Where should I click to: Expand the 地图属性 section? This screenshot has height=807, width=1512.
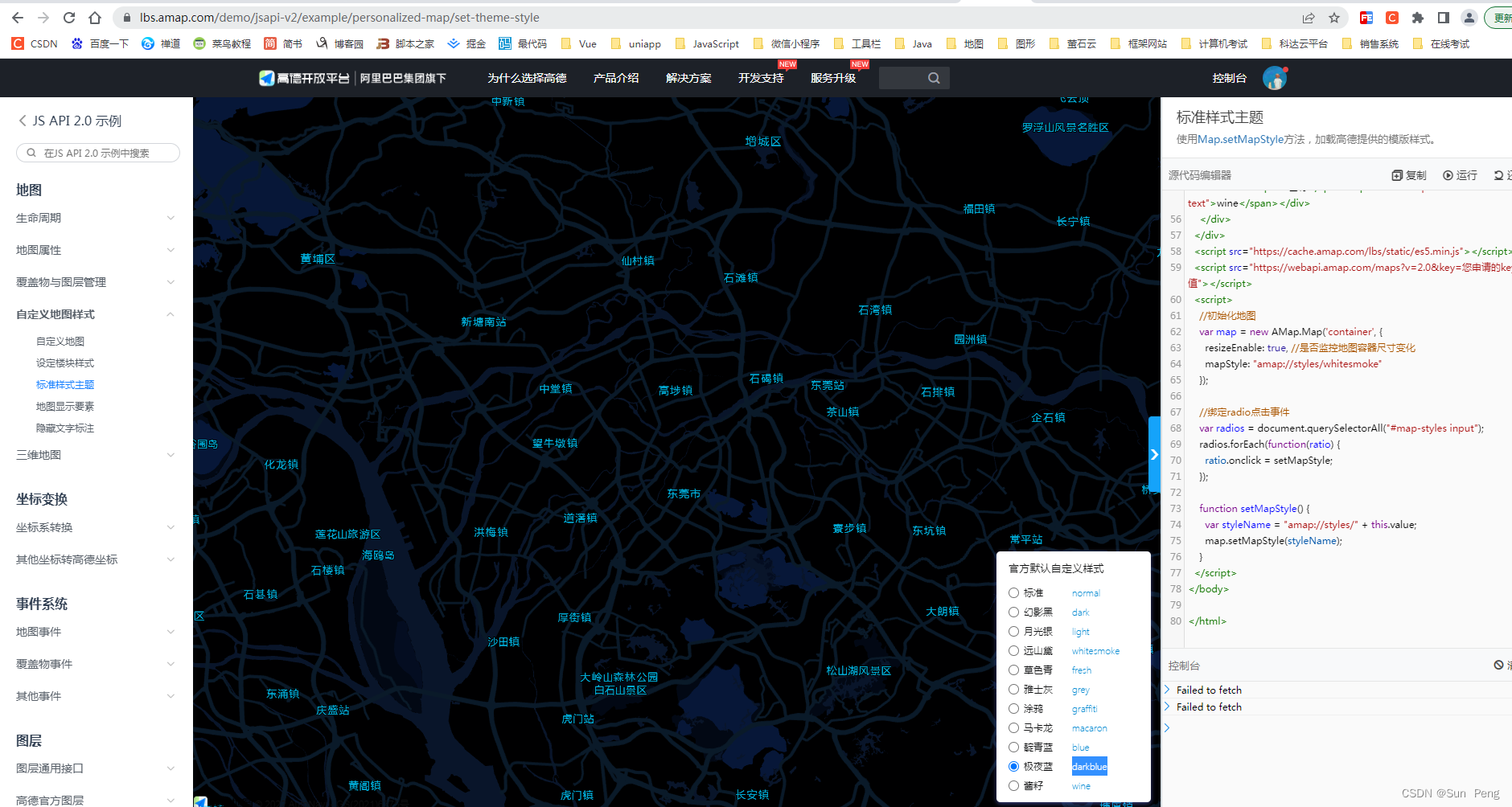point(97,250)
